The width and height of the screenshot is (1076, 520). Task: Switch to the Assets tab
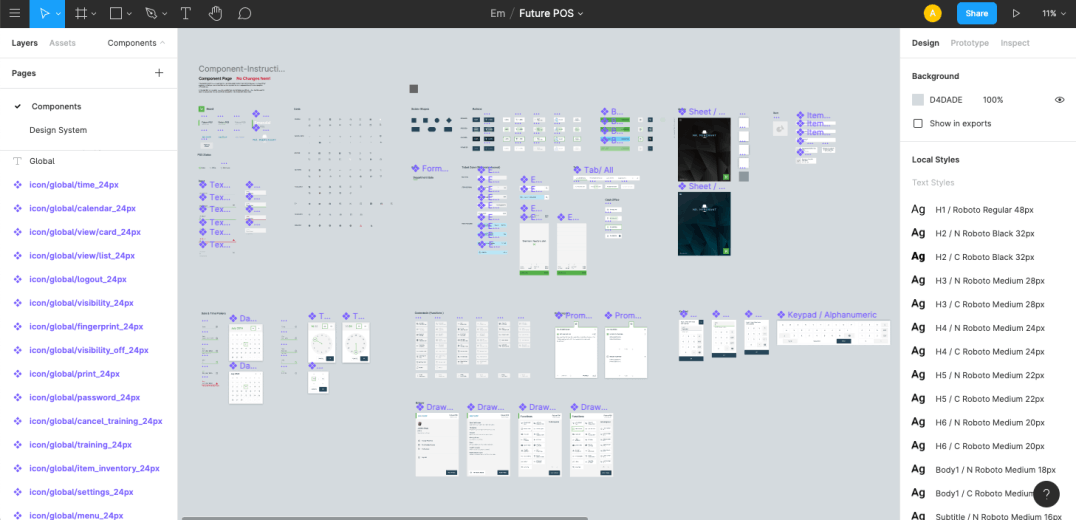(62, 43)
